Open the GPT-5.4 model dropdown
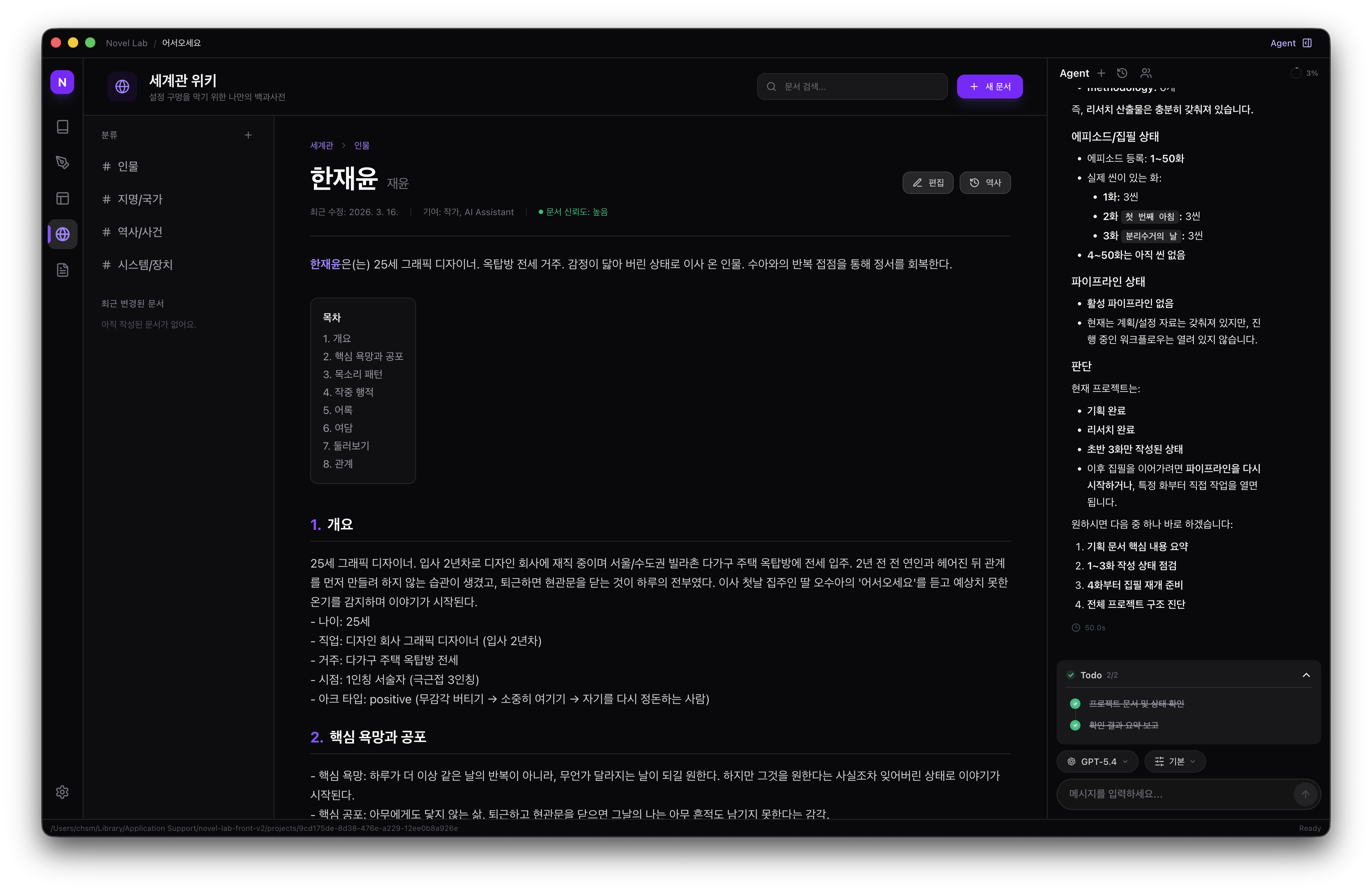The width and height of the screenshot is (1372, 892). pyautogui.click(x=1096, y=761)
